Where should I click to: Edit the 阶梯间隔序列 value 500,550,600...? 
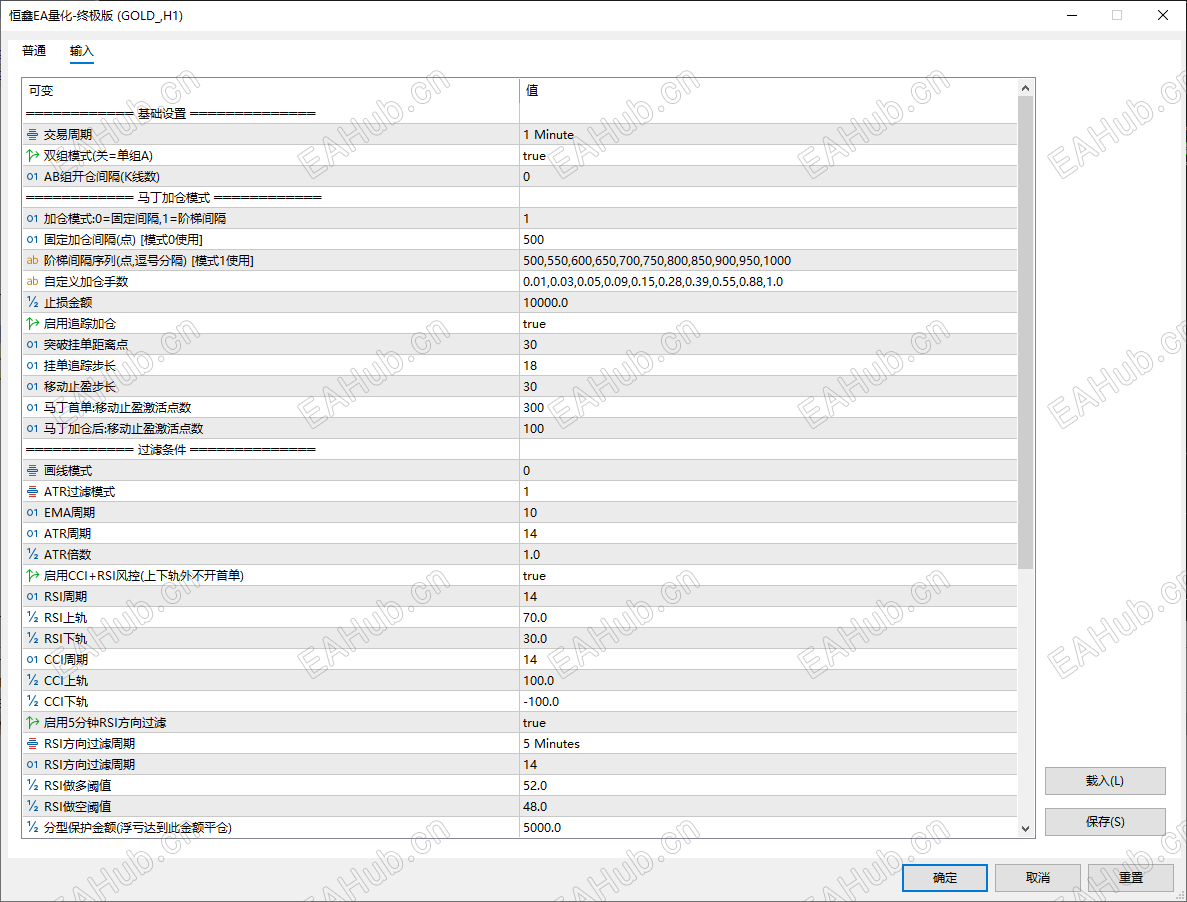(768, 261)
